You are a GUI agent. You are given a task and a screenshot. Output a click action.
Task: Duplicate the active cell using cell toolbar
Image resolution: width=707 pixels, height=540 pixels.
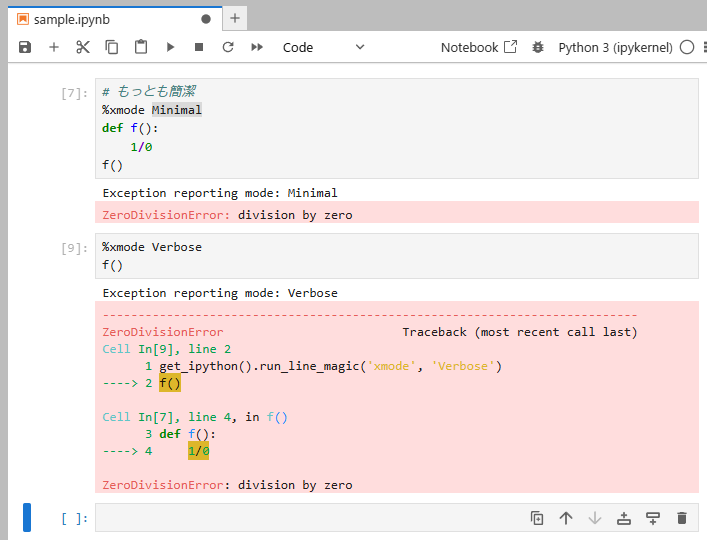tap(537, 518)
